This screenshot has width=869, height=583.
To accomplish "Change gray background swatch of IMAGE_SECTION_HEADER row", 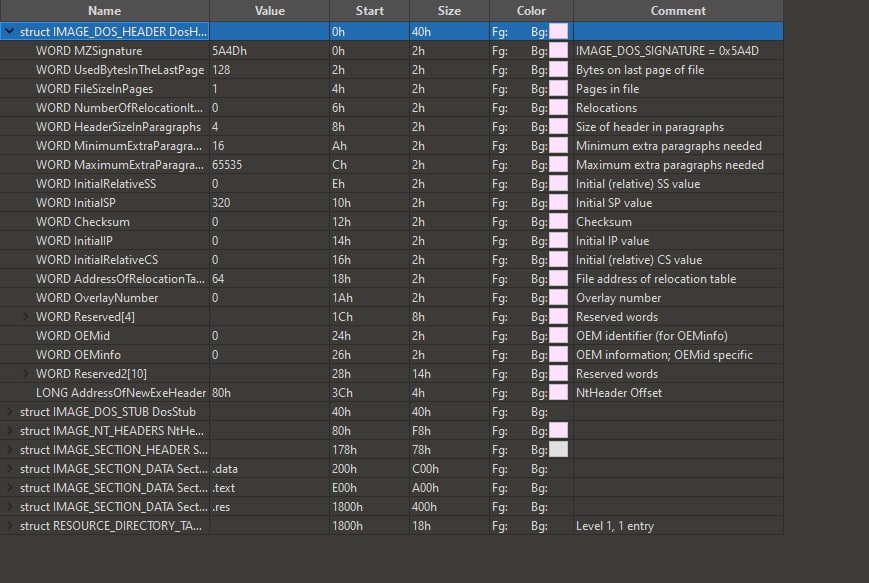I will point(558,449).
